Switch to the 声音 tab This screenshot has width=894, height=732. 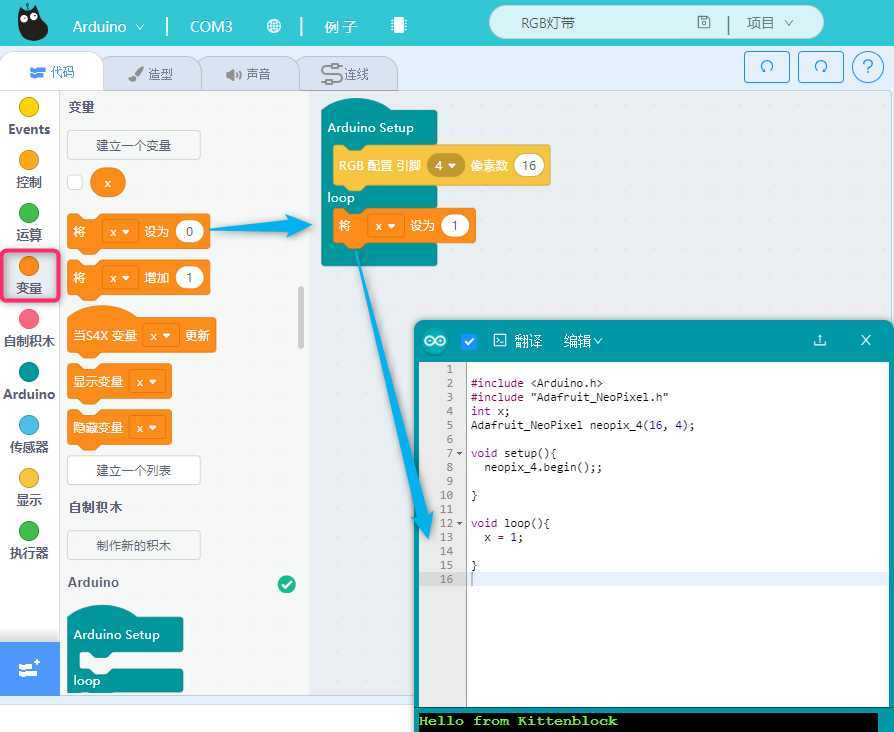point(249,74)
